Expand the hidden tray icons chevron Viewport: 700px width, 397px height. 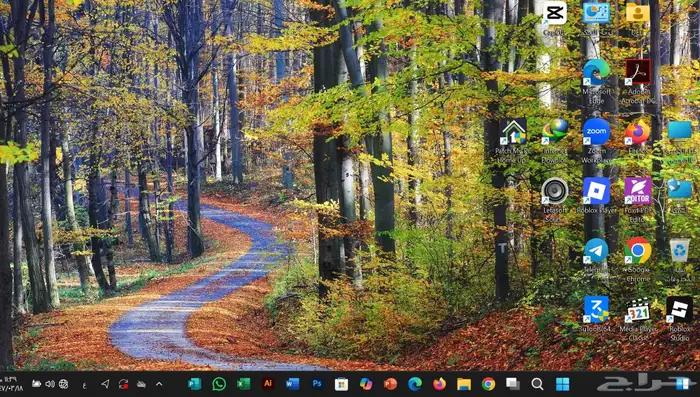(x=159, y=384)
